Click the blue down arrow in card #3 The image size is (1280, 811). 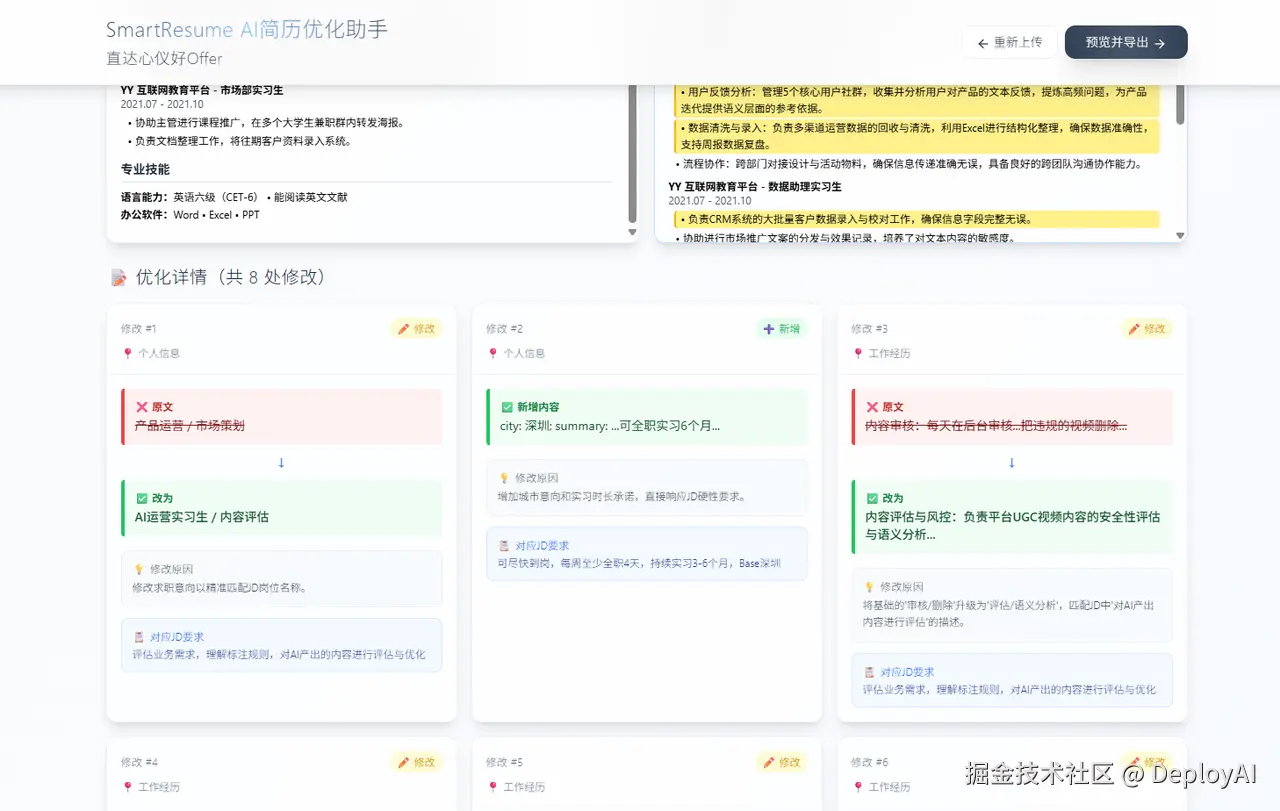(x=1011, y=462)
